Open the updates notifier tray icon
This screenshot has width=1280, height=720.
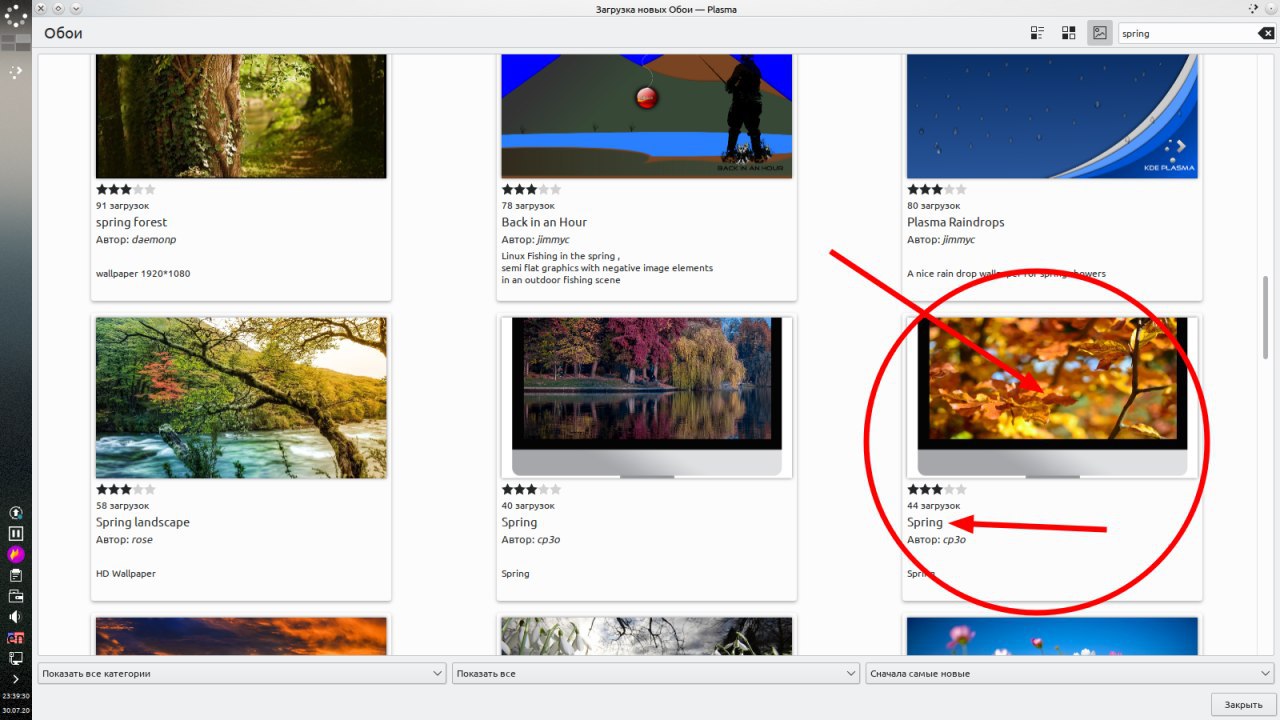(x=16, y=513)
